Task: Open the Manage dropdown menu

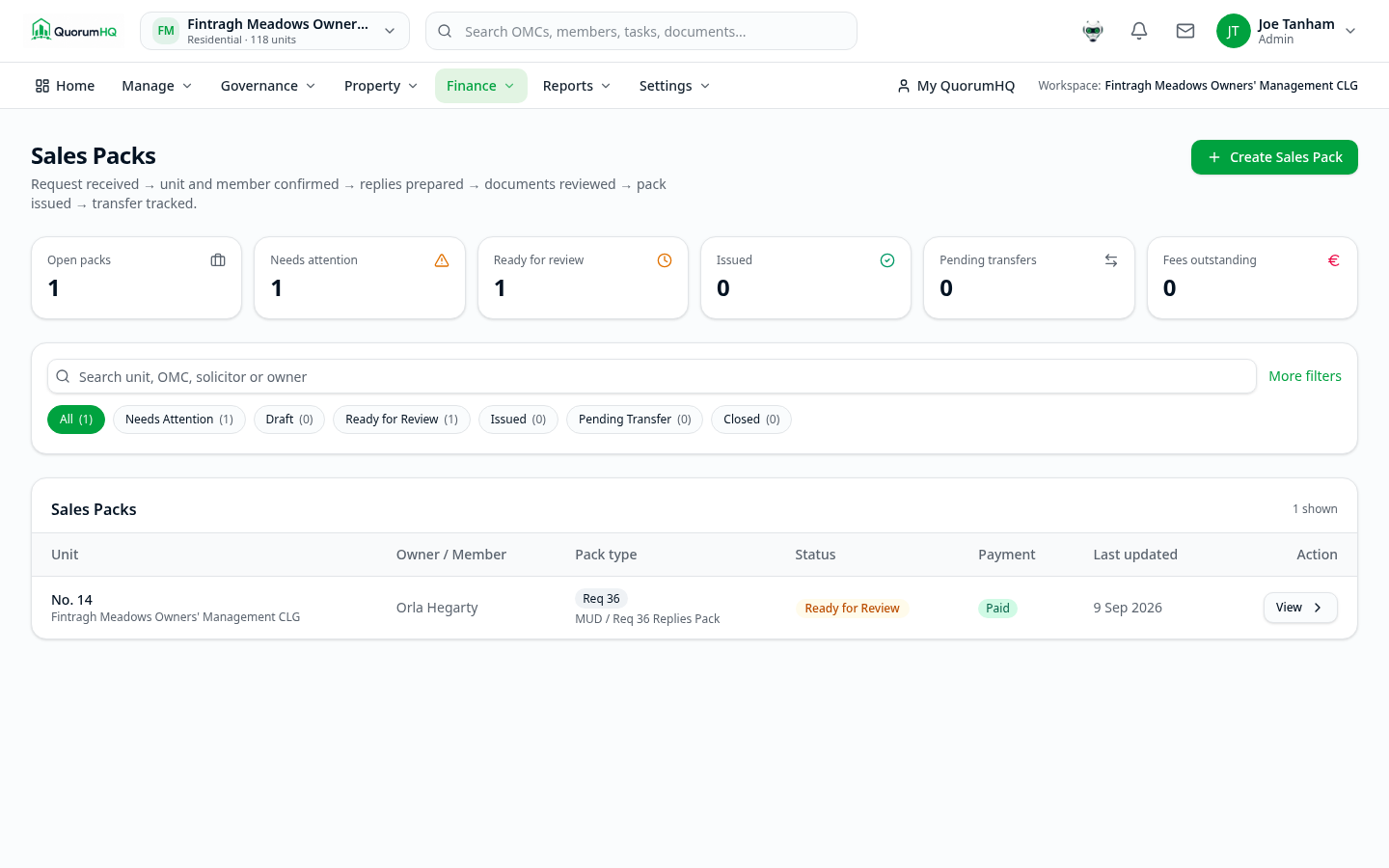Action: (157, 86)
